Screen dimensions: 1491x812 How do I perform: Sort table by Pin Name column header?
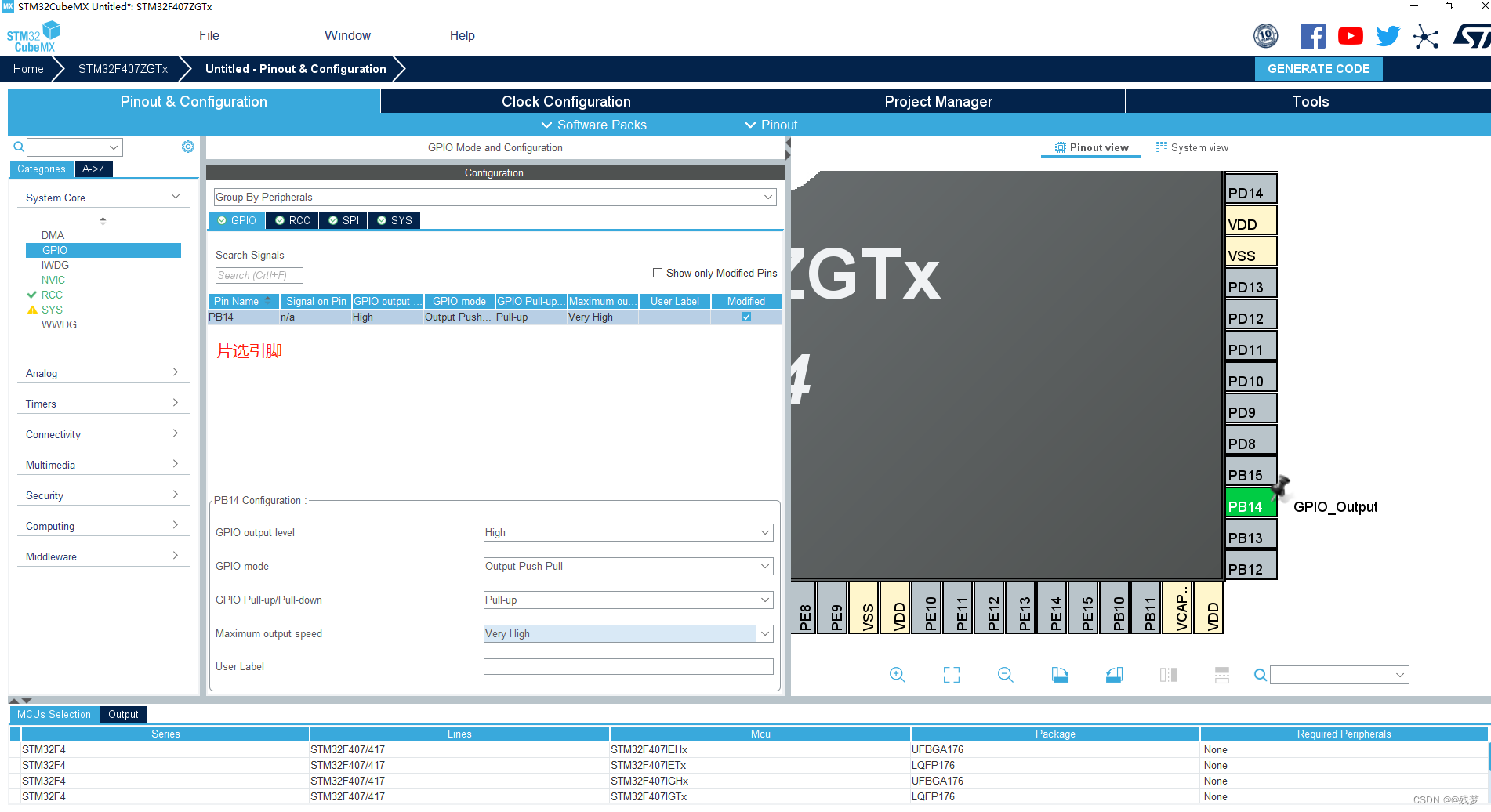point(243,301)
